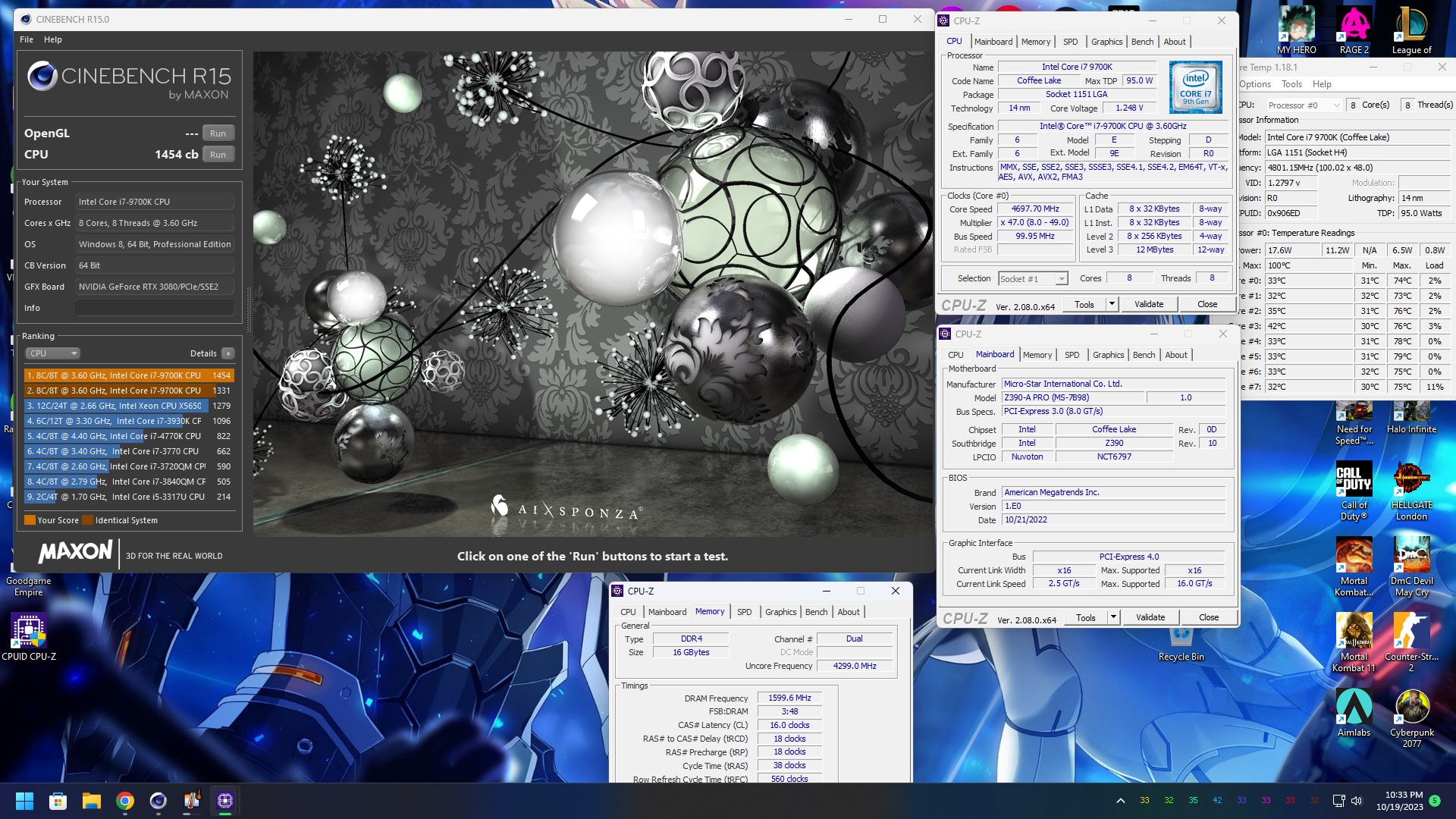Select Mainboard tab in Memory CPU-Z window
The height and width of the screenshot is (819, 1456).
(x=667, y=612)
